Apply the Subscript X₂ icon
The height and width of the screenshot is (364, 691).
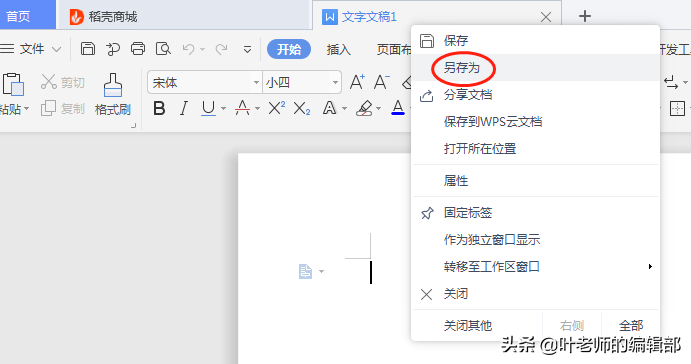click(x=302, y=108)
